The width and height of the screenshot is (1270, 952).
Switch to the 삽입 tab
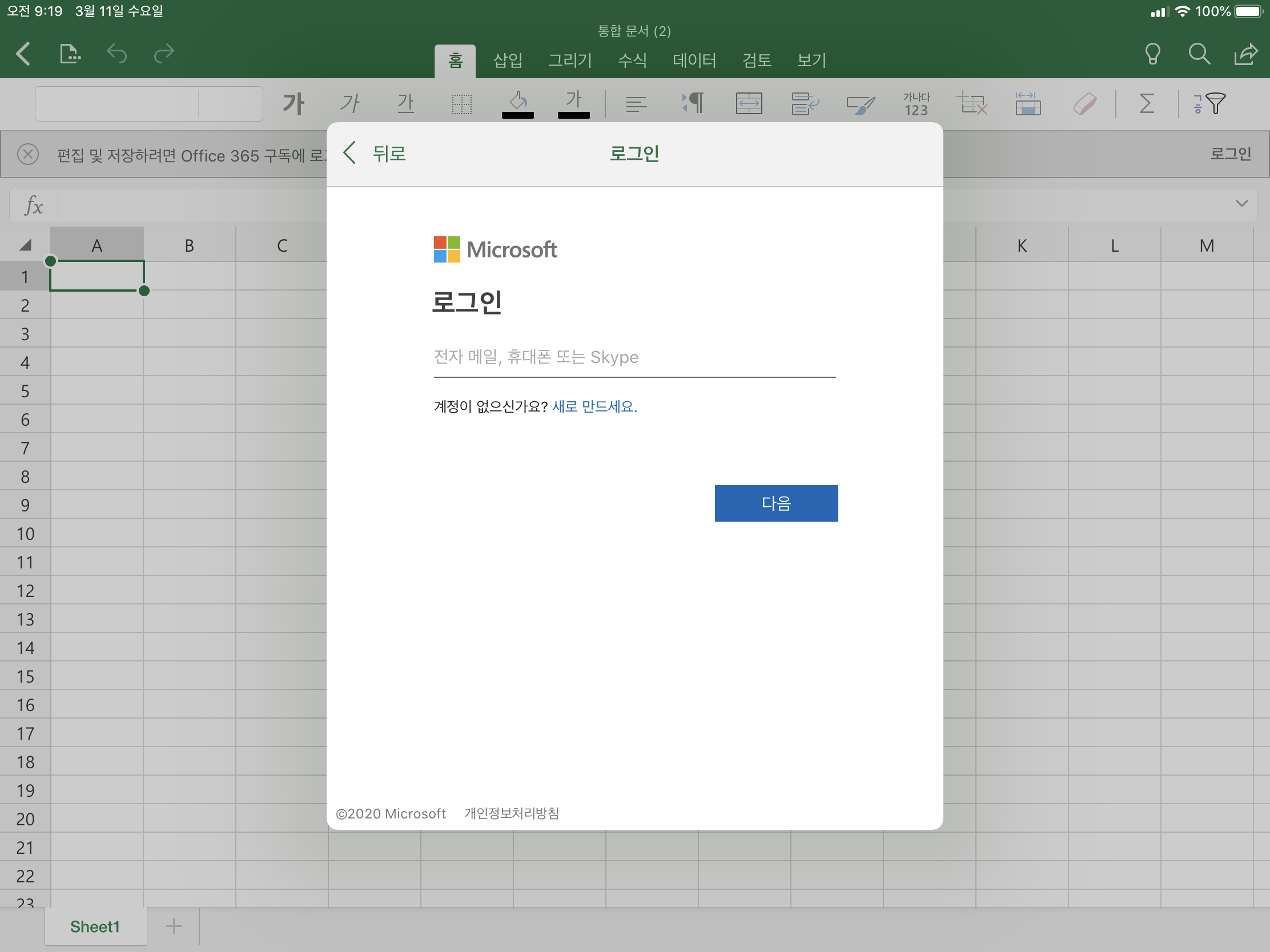[508, 60]
